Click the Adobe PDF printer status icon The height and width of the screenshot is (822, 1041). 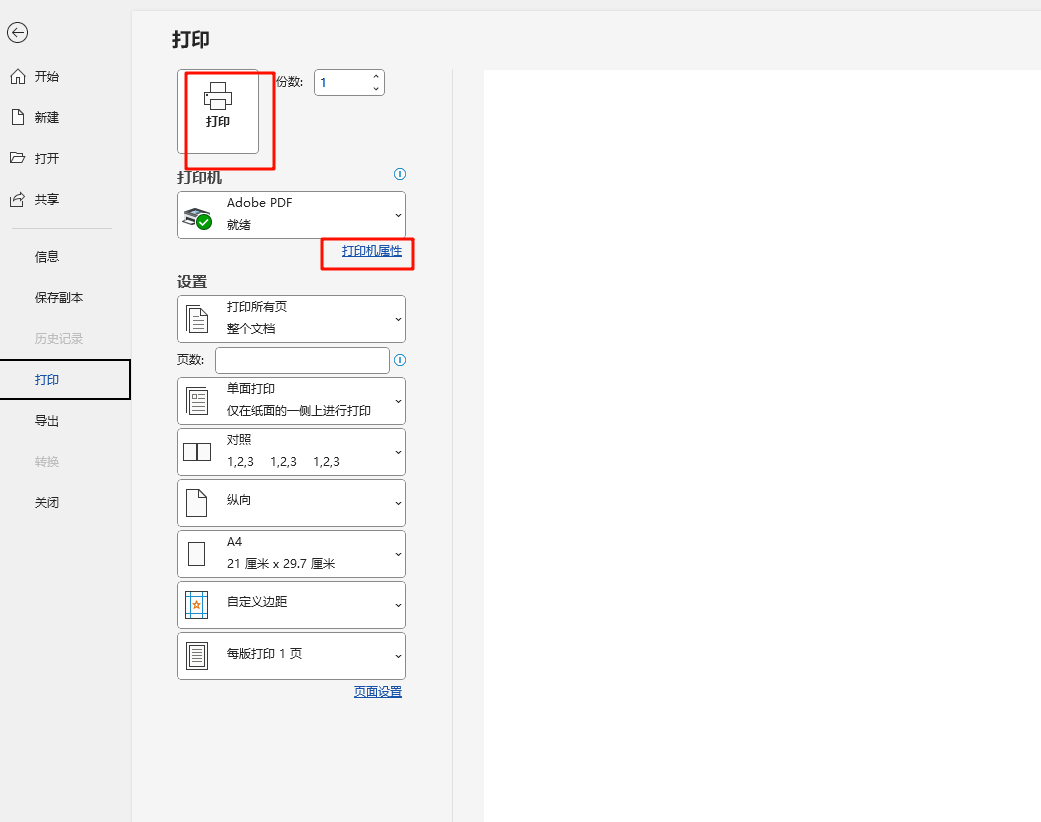click(197, 218)
